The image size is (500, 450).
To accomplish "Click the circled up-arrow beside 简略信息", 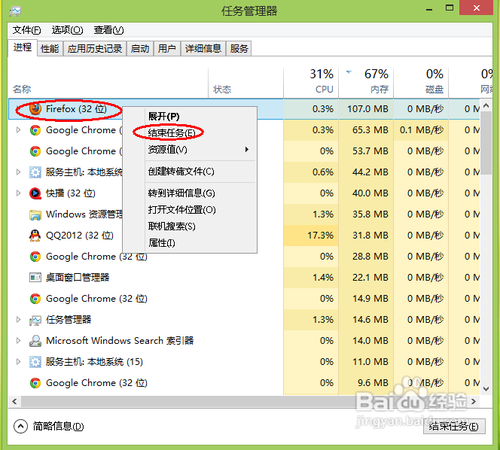I will pos(21,426).
